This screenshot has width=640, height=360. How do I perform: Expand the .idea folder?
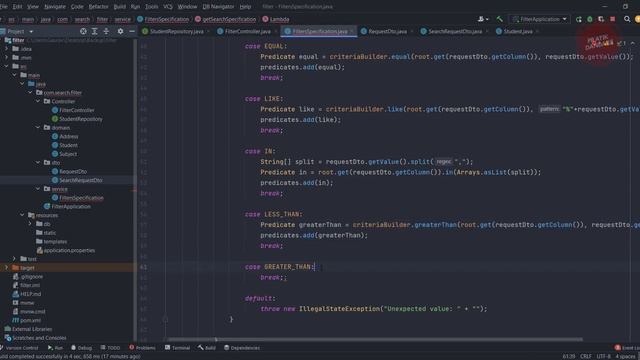pos(7,49)
